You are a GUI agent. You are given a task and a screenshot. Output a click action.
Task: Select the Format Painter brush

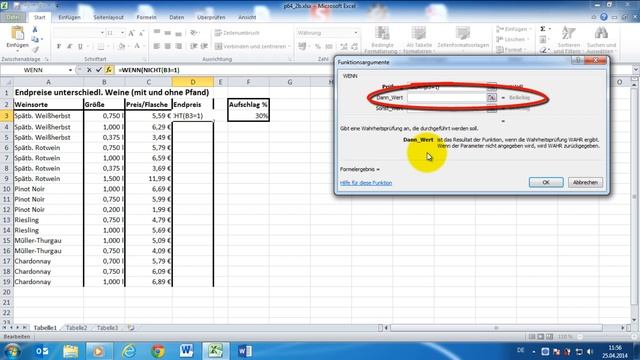pyautogui.click(x=35, y=49)
